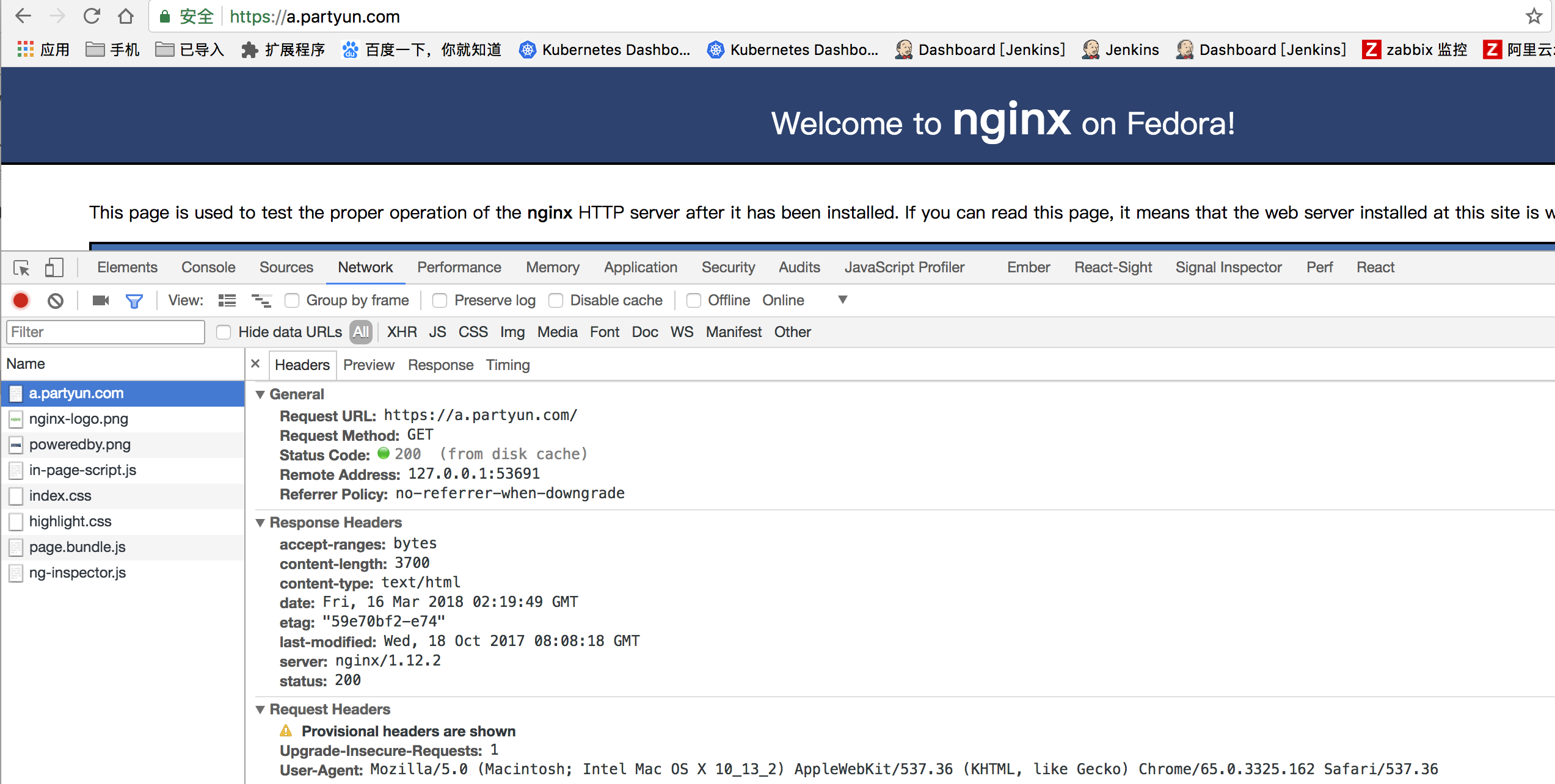Filter requests by Img type
This screenshot has height=784, width=1555.
point(512,332)
